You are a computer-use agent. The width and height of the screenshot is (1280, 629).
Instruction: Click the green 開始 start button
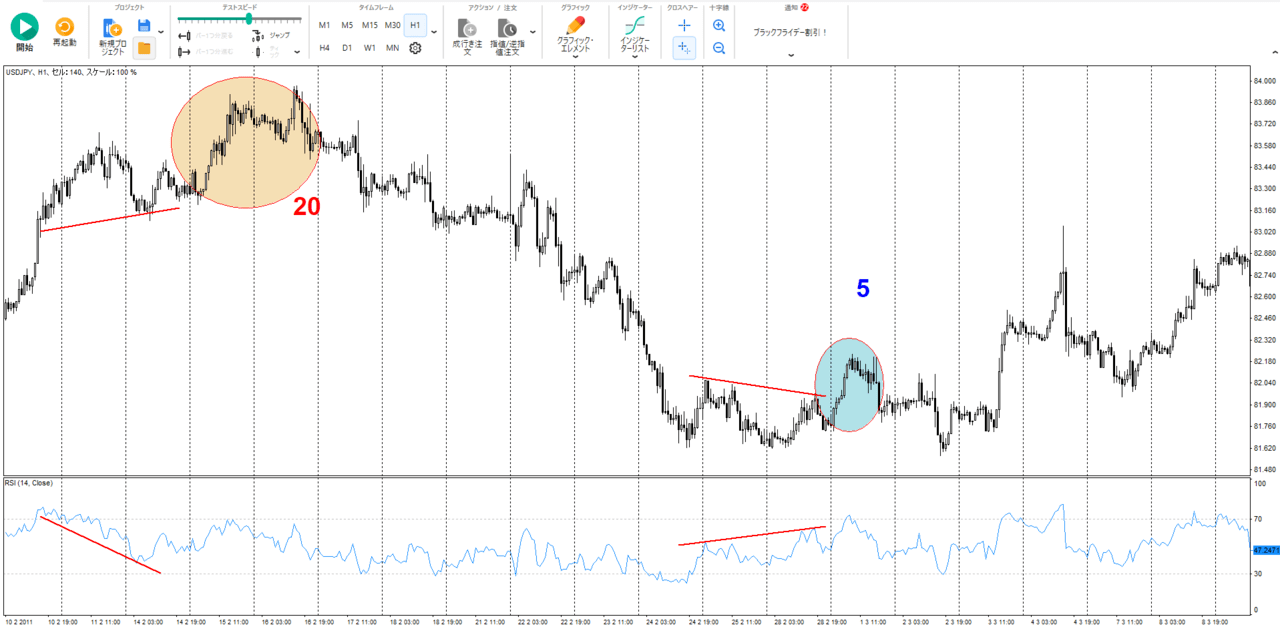click(24, 27)
